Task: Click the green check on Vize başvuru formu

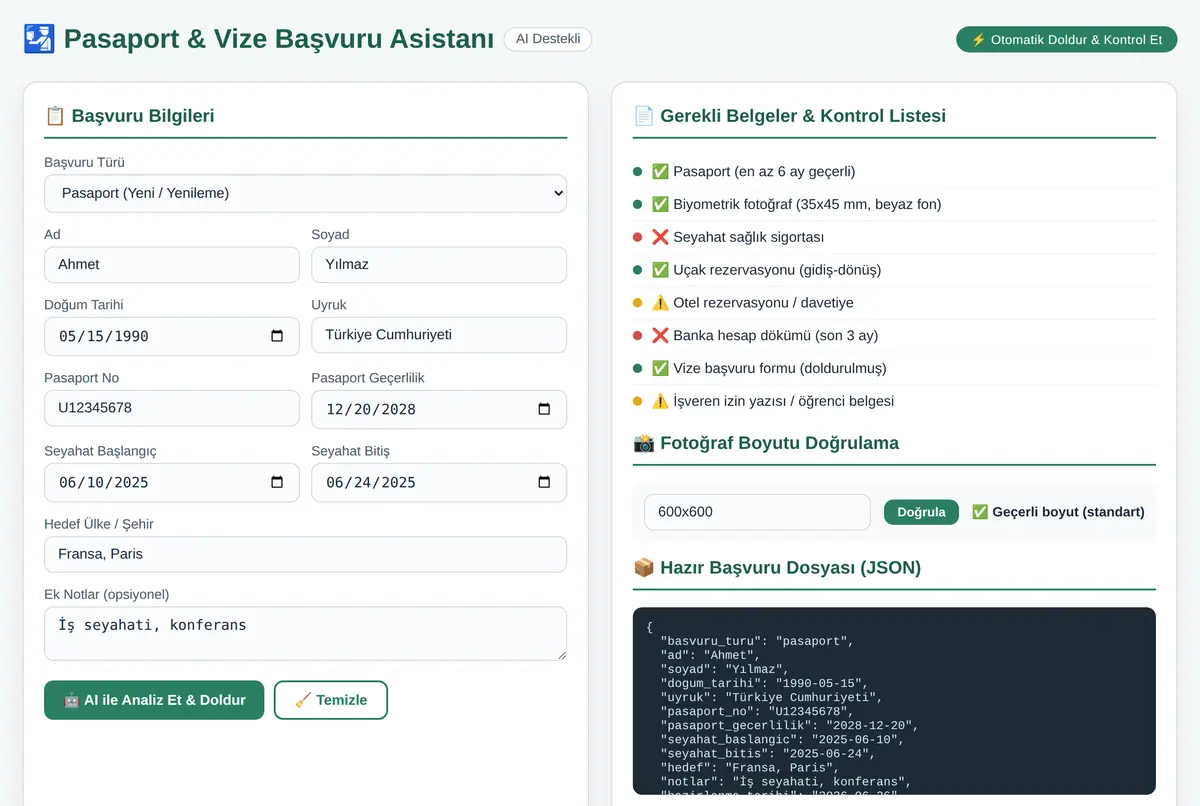Action: (660, 368)
